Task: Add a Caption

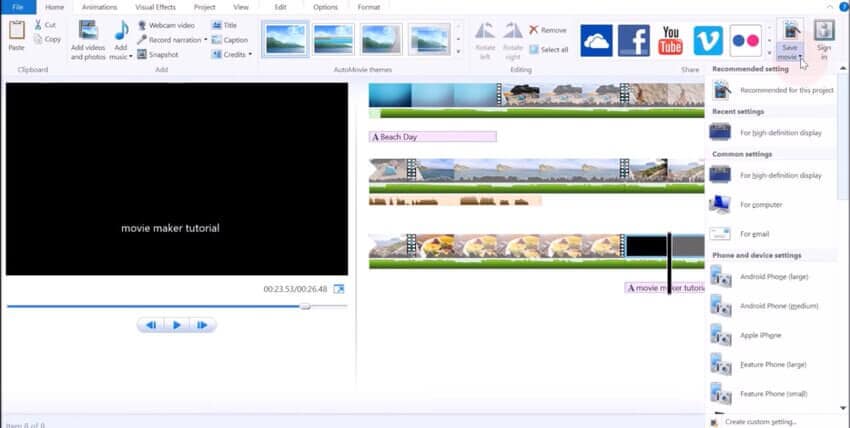Action: pyautogui.click(x=230, y=40)
